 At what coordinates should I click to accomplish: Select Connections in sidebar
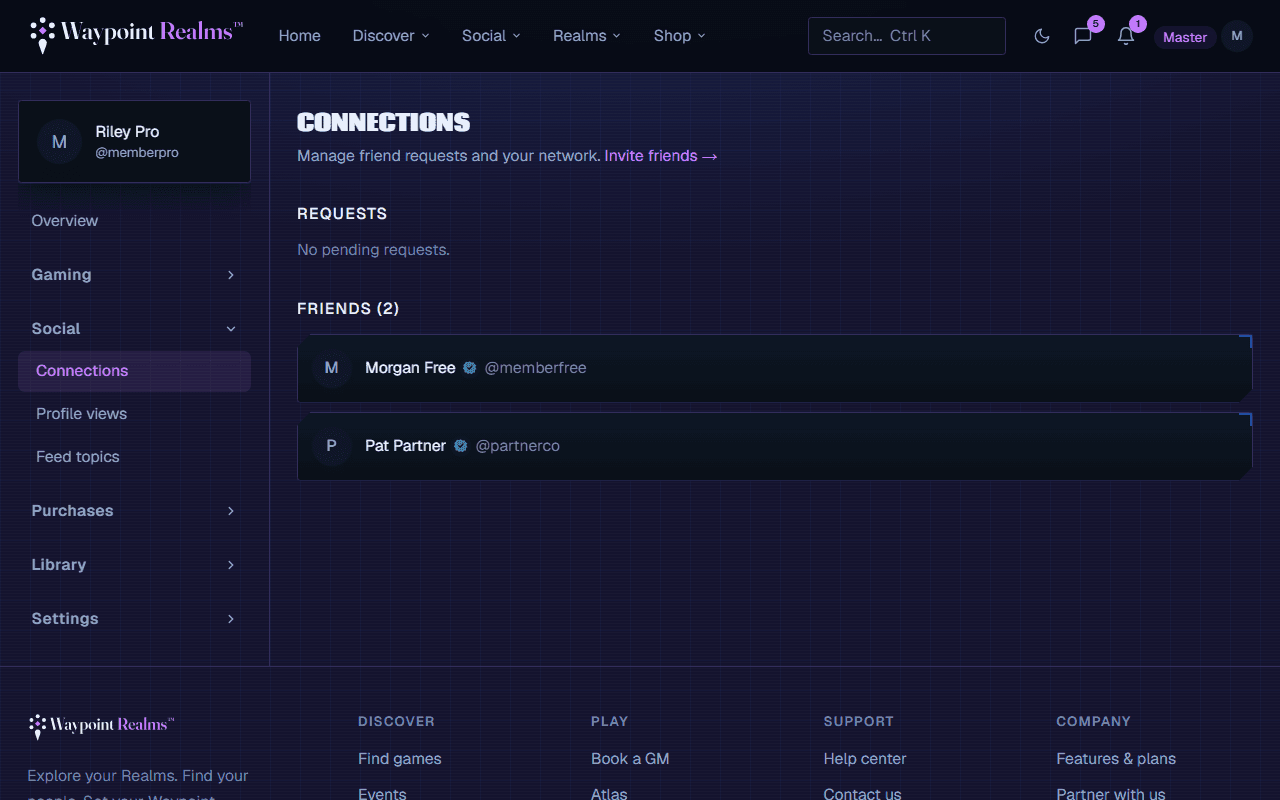135,371
